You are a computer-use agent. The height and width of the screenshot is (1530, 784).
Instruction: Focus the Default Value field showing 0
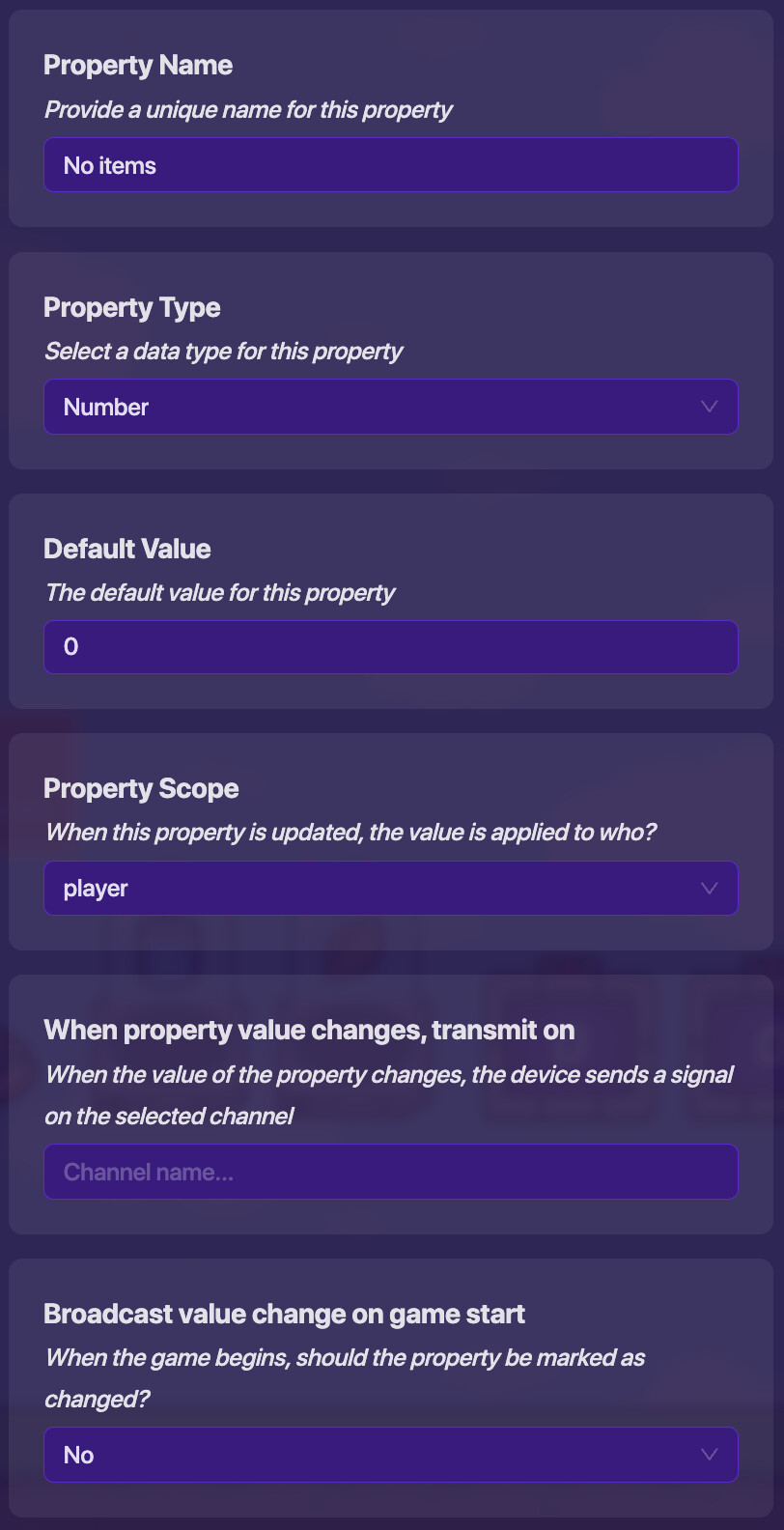click(390, 647)
